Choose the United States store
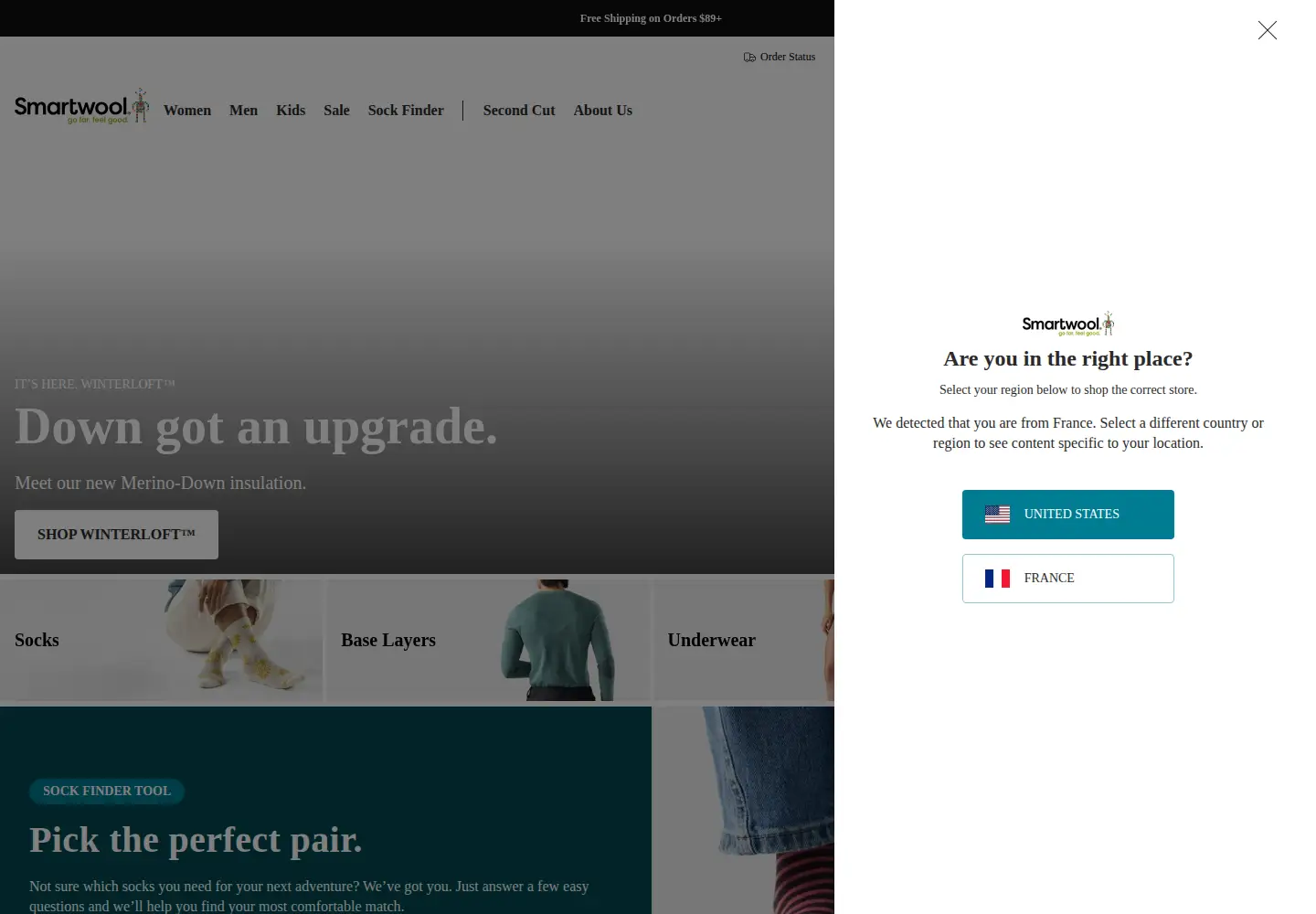Image resolution: width=1316 pixels, height=914 pixels. coord(1067,515)
